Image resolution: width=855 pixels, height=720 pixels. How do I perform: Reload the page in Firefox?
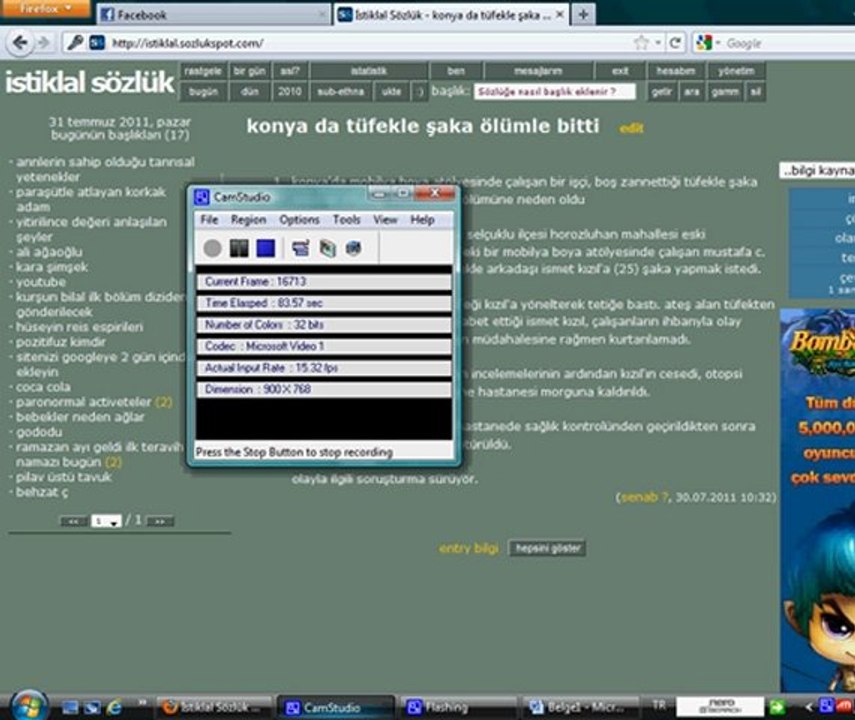click(675, 43)
